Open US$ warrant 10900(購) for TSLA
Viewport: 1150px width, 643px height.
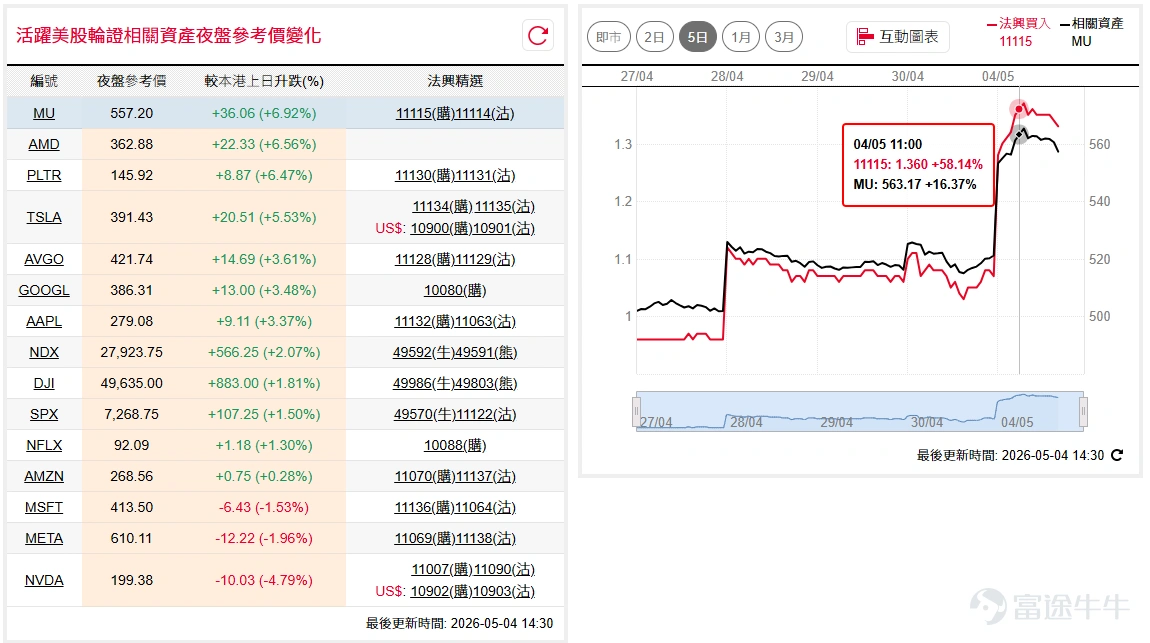[x=440, y=229]
